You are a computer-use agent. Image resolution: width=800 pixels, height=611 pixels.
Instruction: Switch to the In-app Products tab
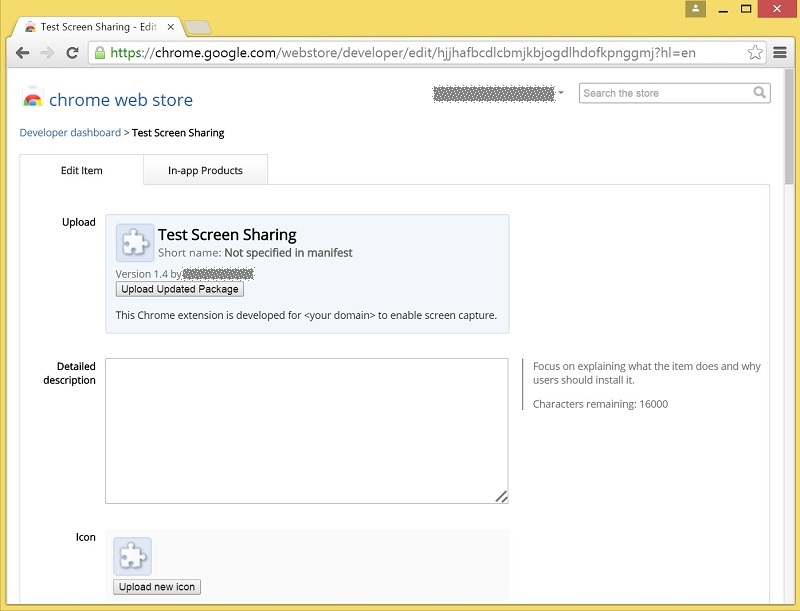point(205,171)
